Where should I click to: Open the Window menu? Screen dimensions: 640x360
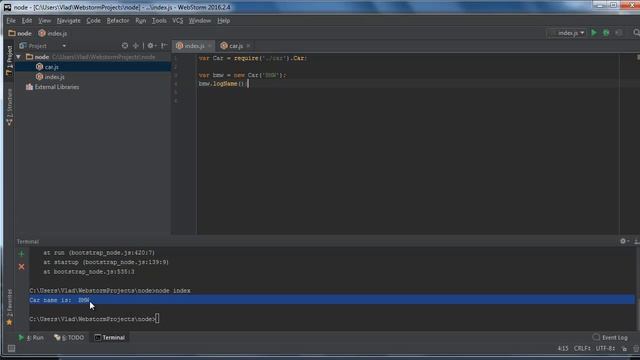coord(200,20)
